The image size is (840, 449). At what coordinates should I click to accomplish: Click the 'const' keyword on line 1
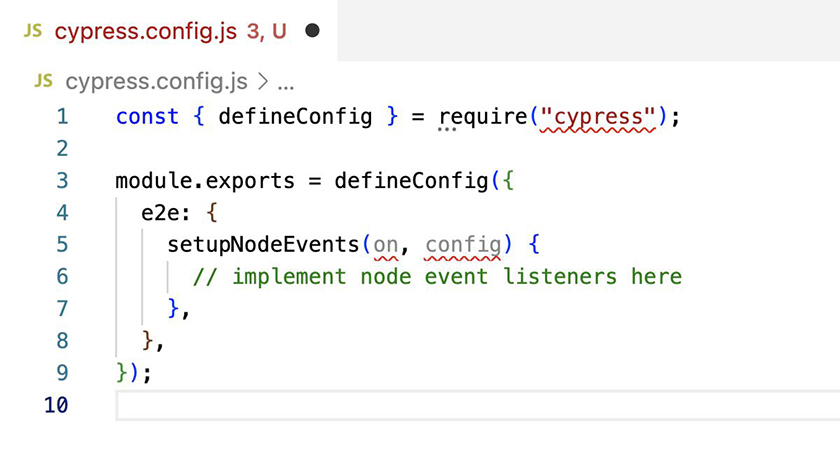(147, 117)
